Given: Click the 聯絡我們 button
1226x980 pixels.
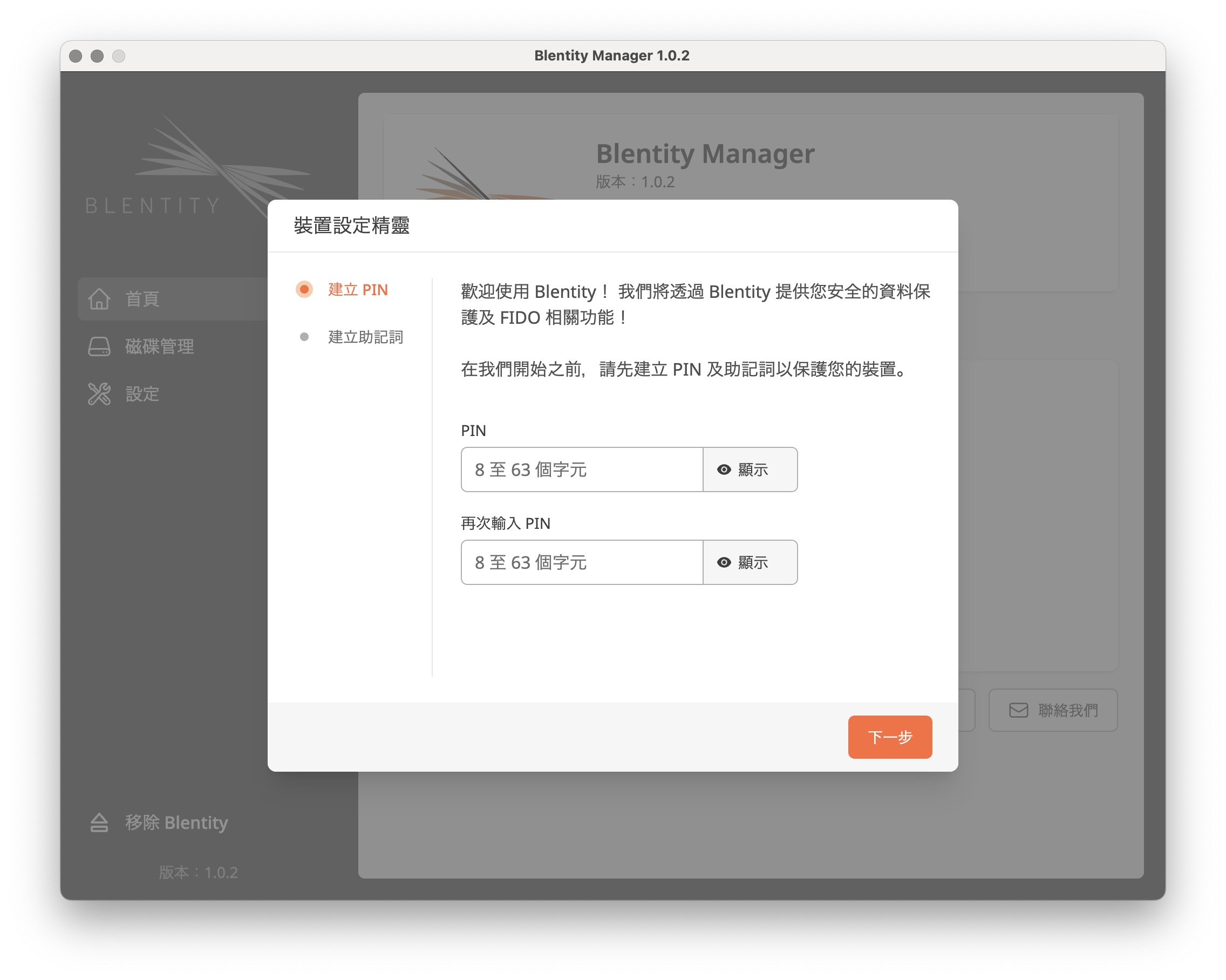Looking at the screenshot, I should [1053, 710].
